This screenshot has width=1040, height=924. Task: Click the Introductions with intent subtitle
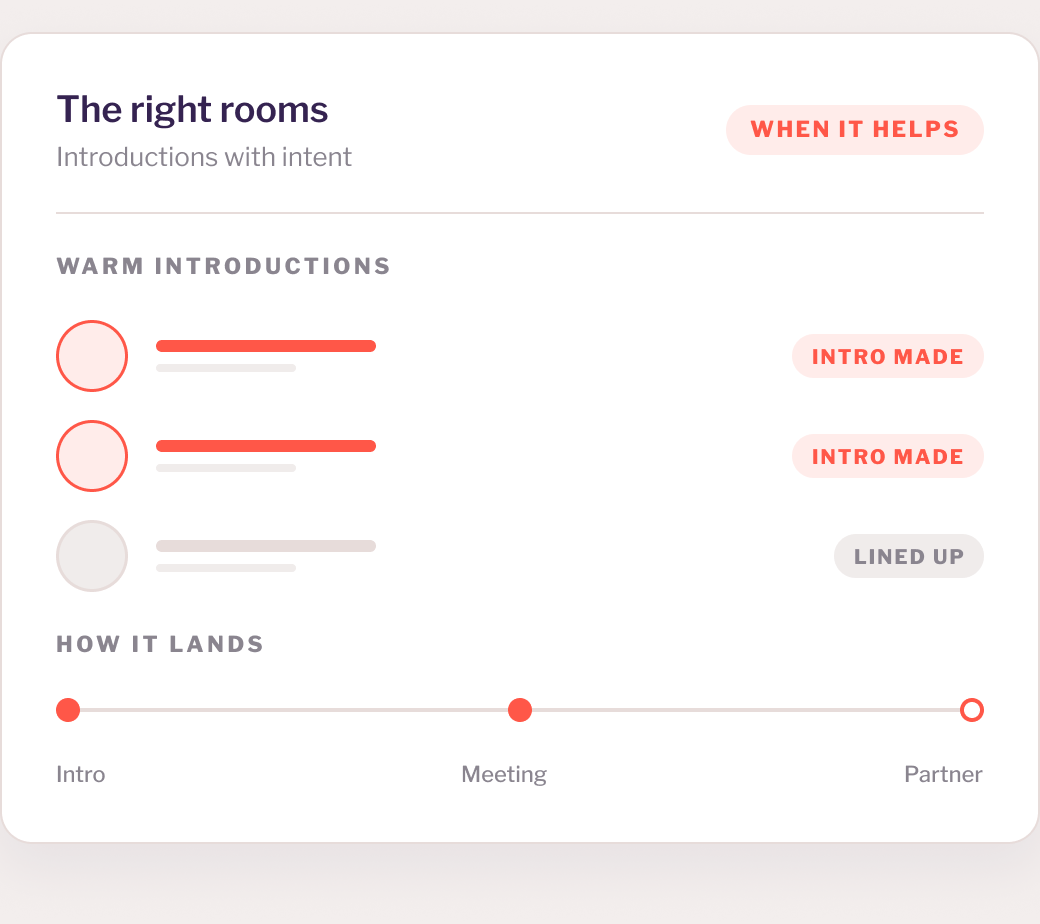(204, 157)
